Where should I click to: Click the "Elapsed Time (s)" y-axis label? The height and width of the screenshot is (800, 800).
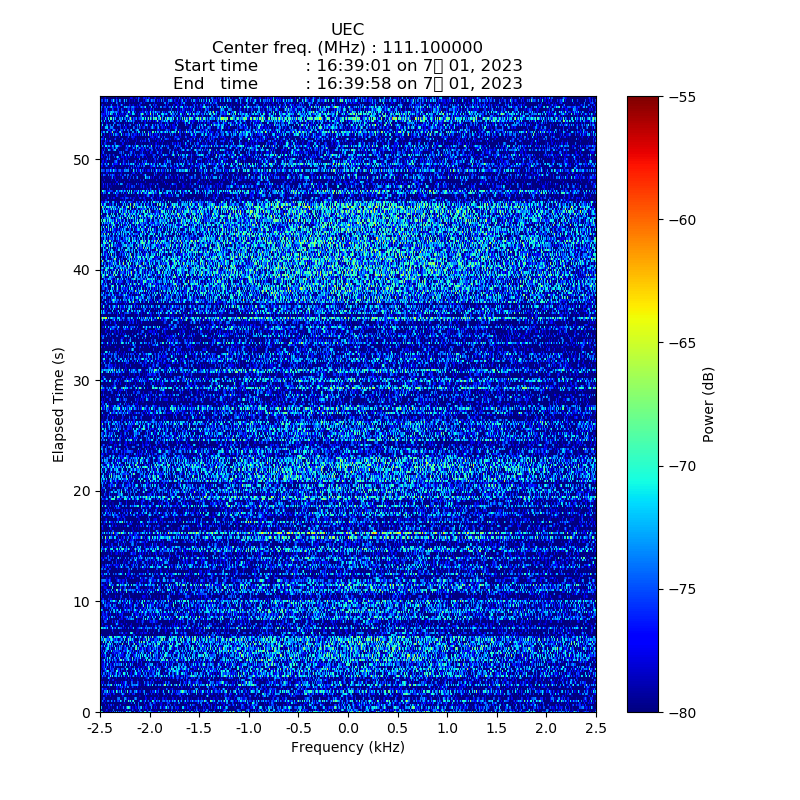(x=59, y=404)
